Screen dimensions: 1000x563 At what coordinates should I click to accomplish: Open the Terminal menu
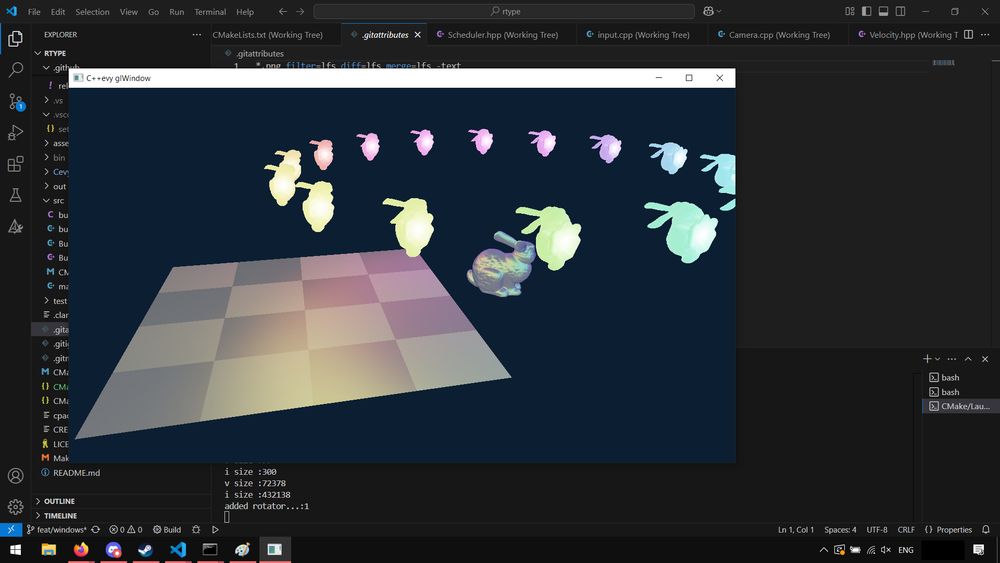click(x=210, y=12)
